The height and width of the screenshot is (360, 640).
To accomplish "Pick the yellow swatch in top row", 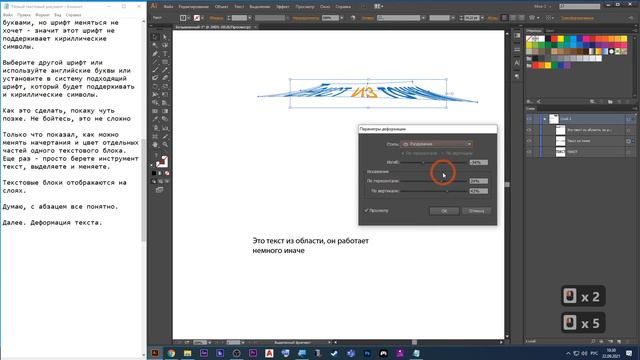I will [x=560, y=39].
